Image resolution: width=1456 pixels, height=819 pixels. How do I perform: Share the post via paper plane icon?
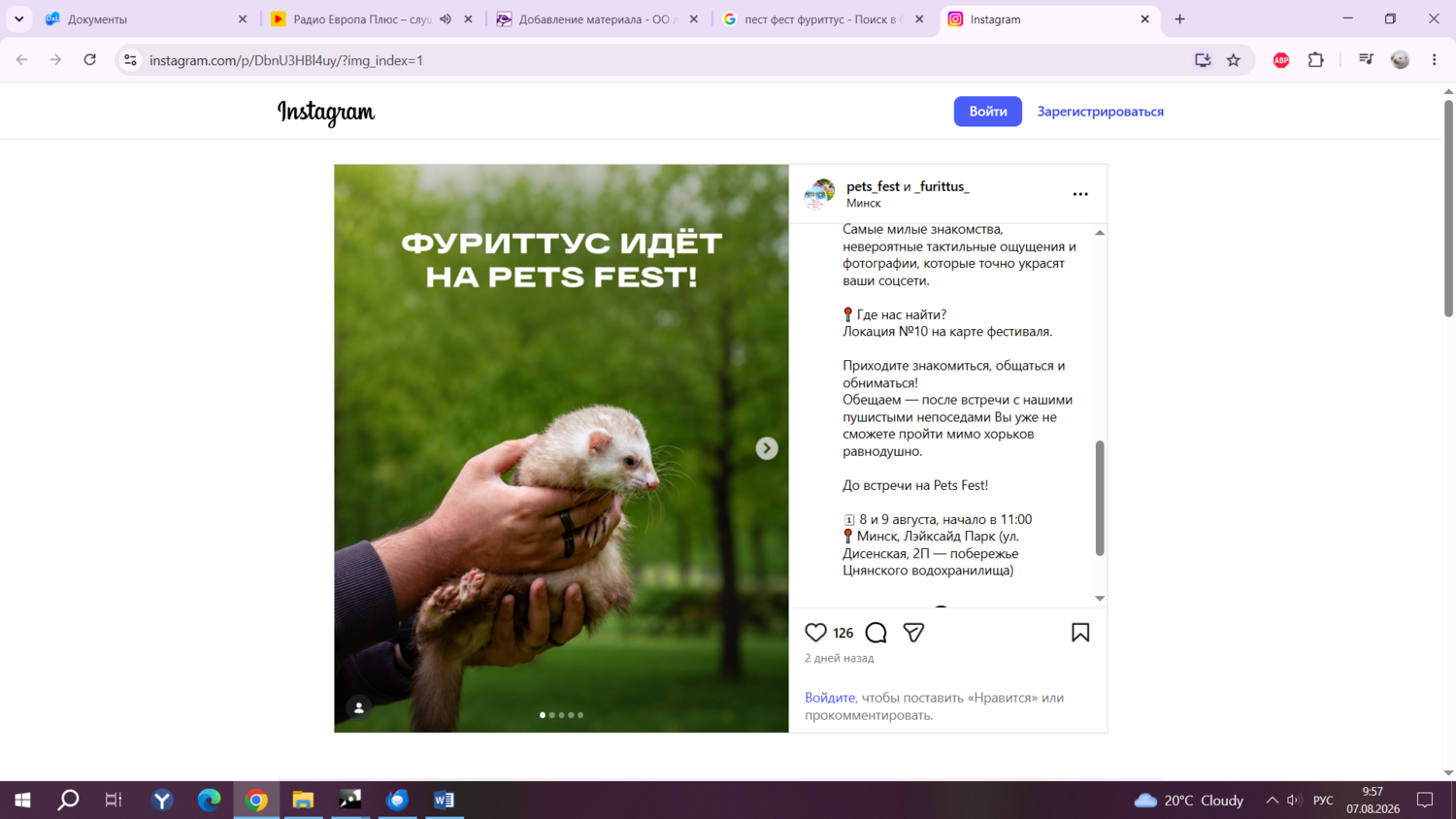(x=913, y=633)
